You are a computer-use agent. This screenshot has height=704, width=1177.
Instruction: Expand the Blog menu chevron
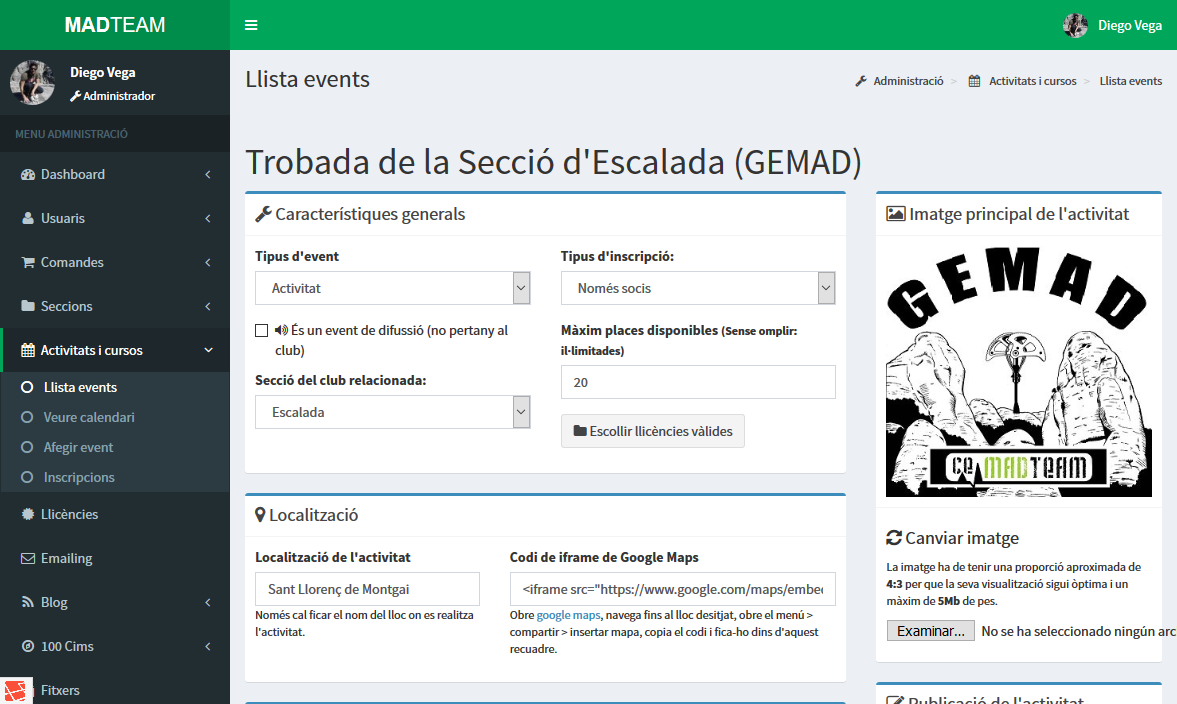coord(208,602)
